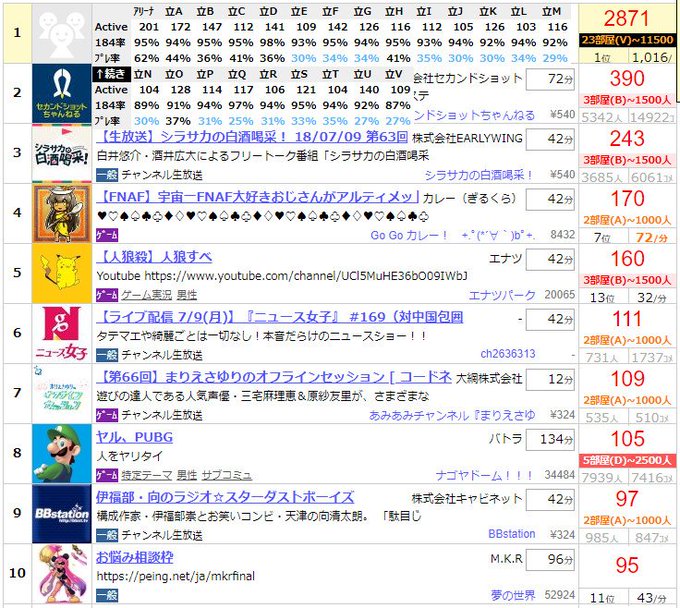Open シラサカの白酒喝采 thumbnail image
Viewport: 680px width, 608px height.
coord(62,154)
